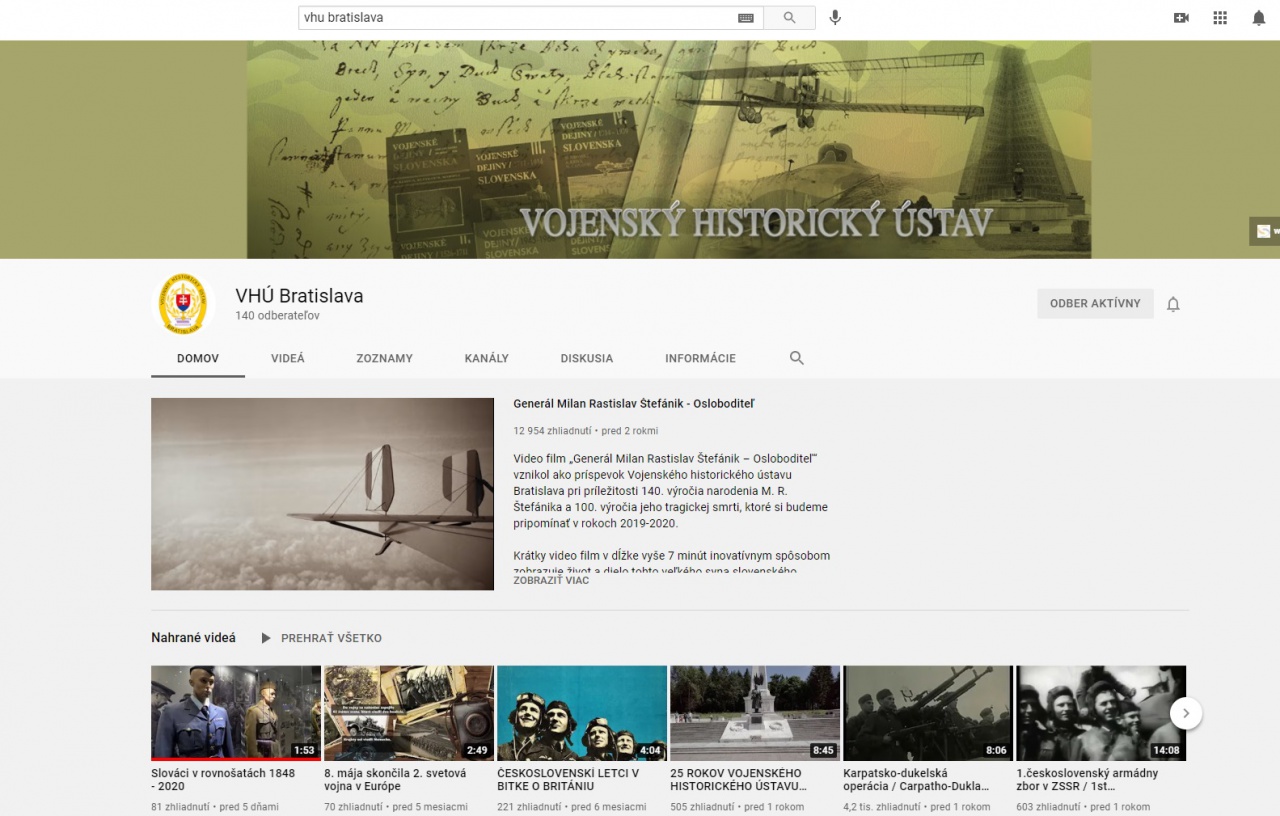The image size is (1280, 816).
Task: Toggle the channel notification bell
Action: tap(1173, 304)
